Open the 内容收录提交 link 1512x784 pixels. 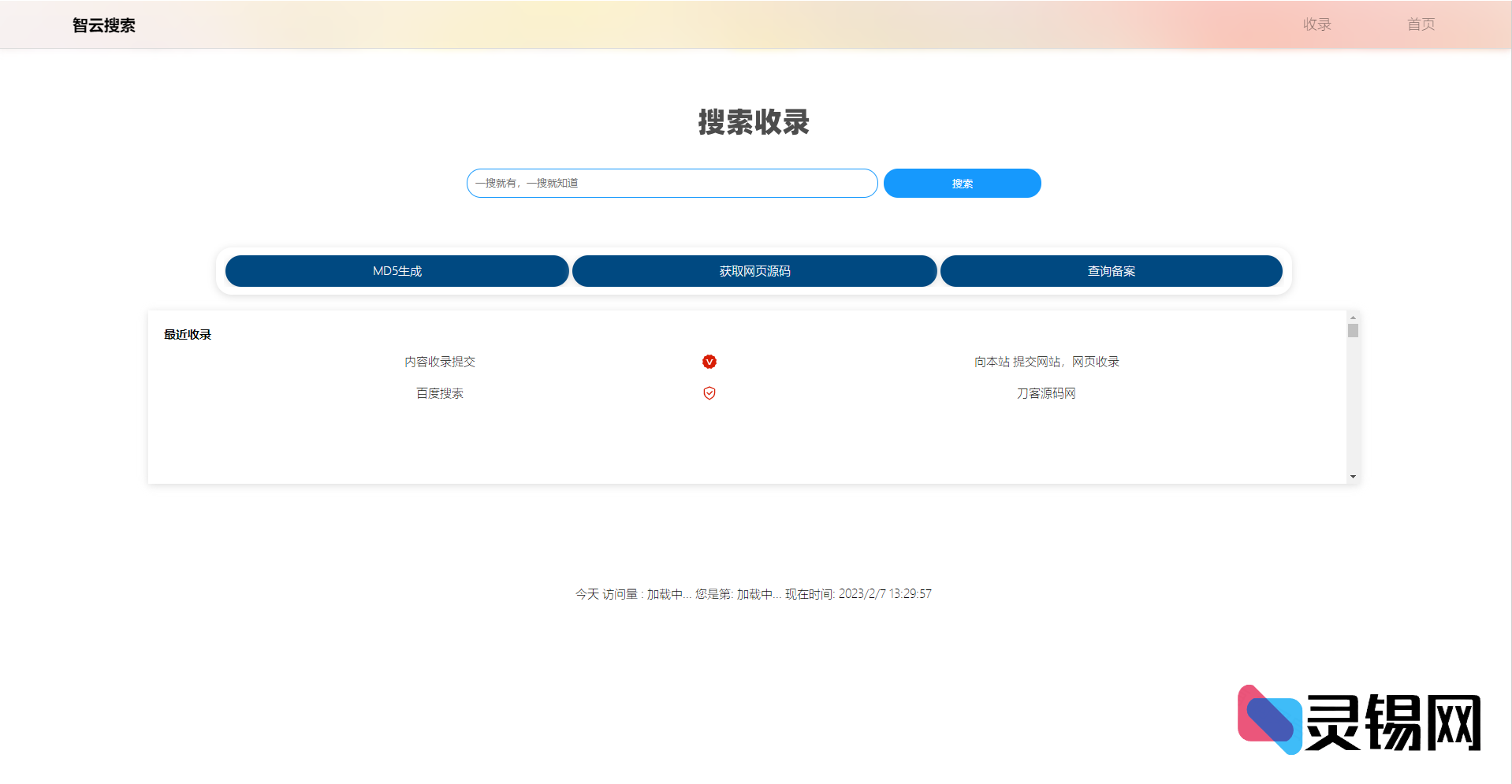pos(439,362)
